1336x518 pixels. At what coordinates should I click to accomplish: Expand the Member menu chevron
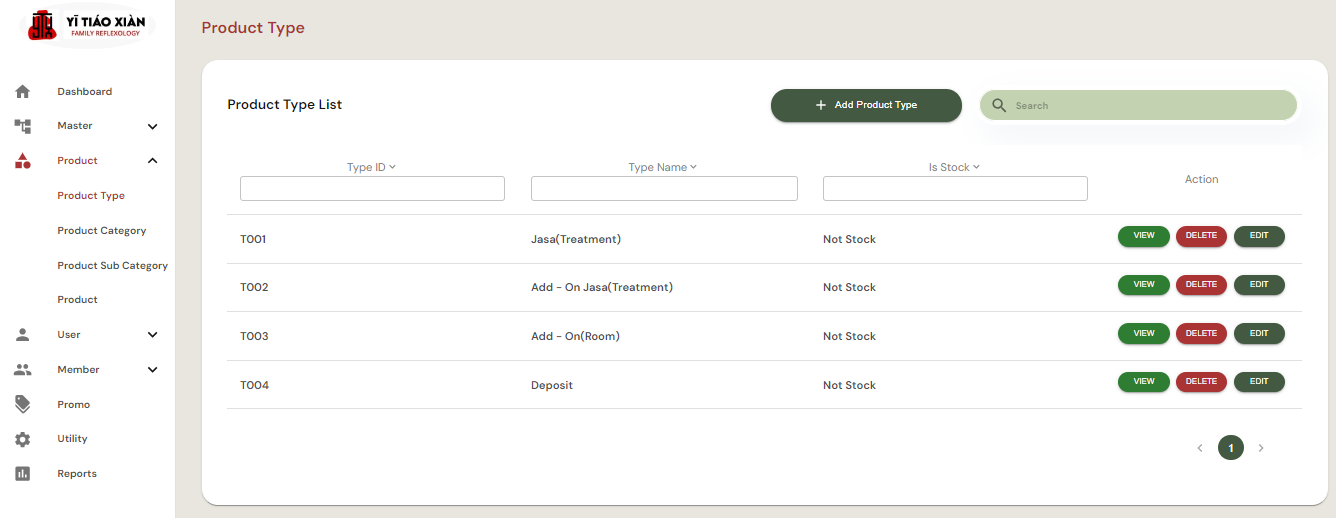pyautogui.click(x=152, y=370)
